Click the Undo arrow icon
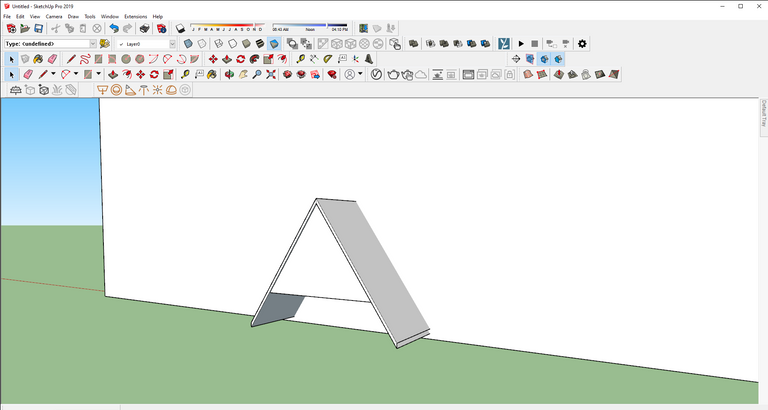This screenshot has width=768, height=410. click(113, 29)
